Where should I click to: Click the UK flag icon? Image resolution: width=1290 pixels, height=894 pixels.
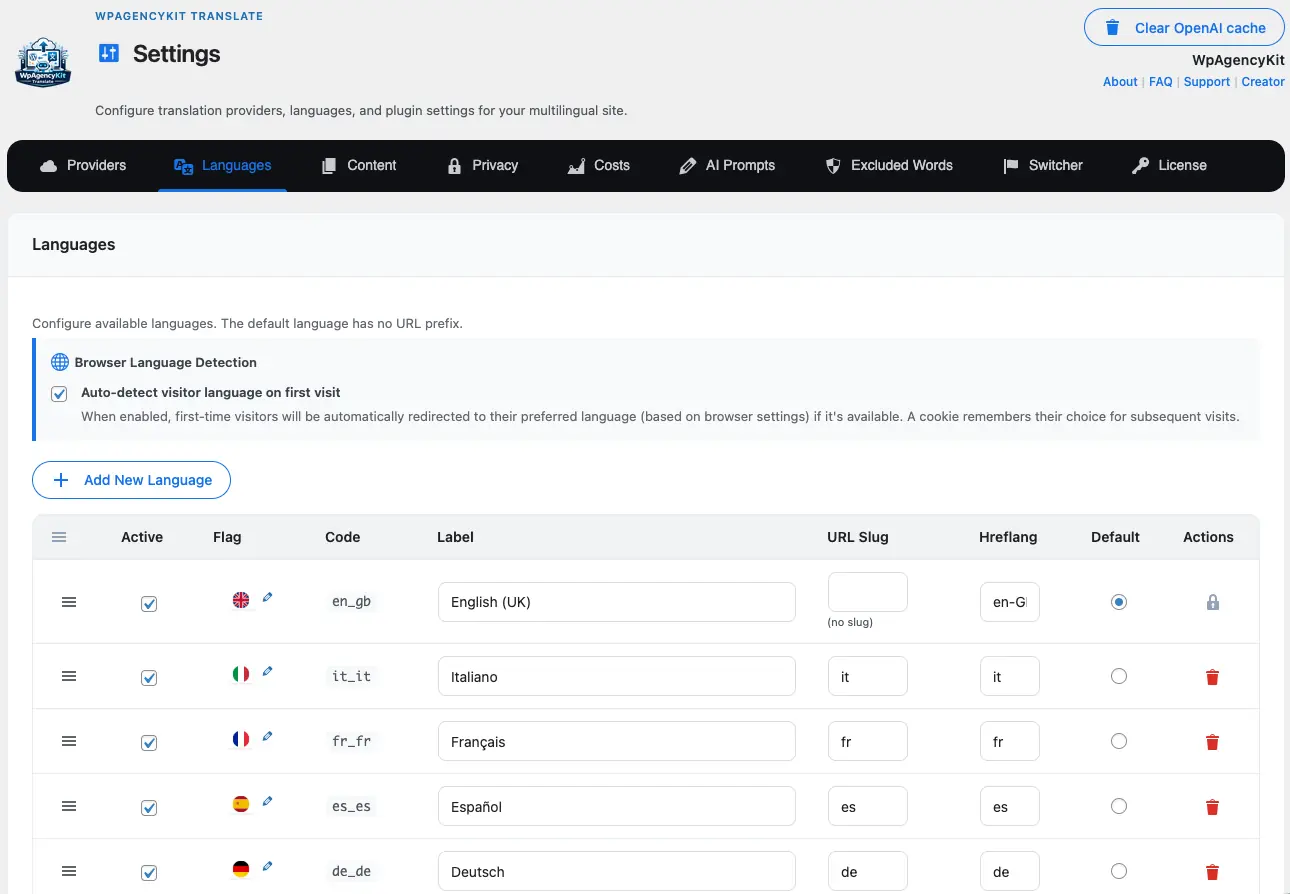pos(241,600)
